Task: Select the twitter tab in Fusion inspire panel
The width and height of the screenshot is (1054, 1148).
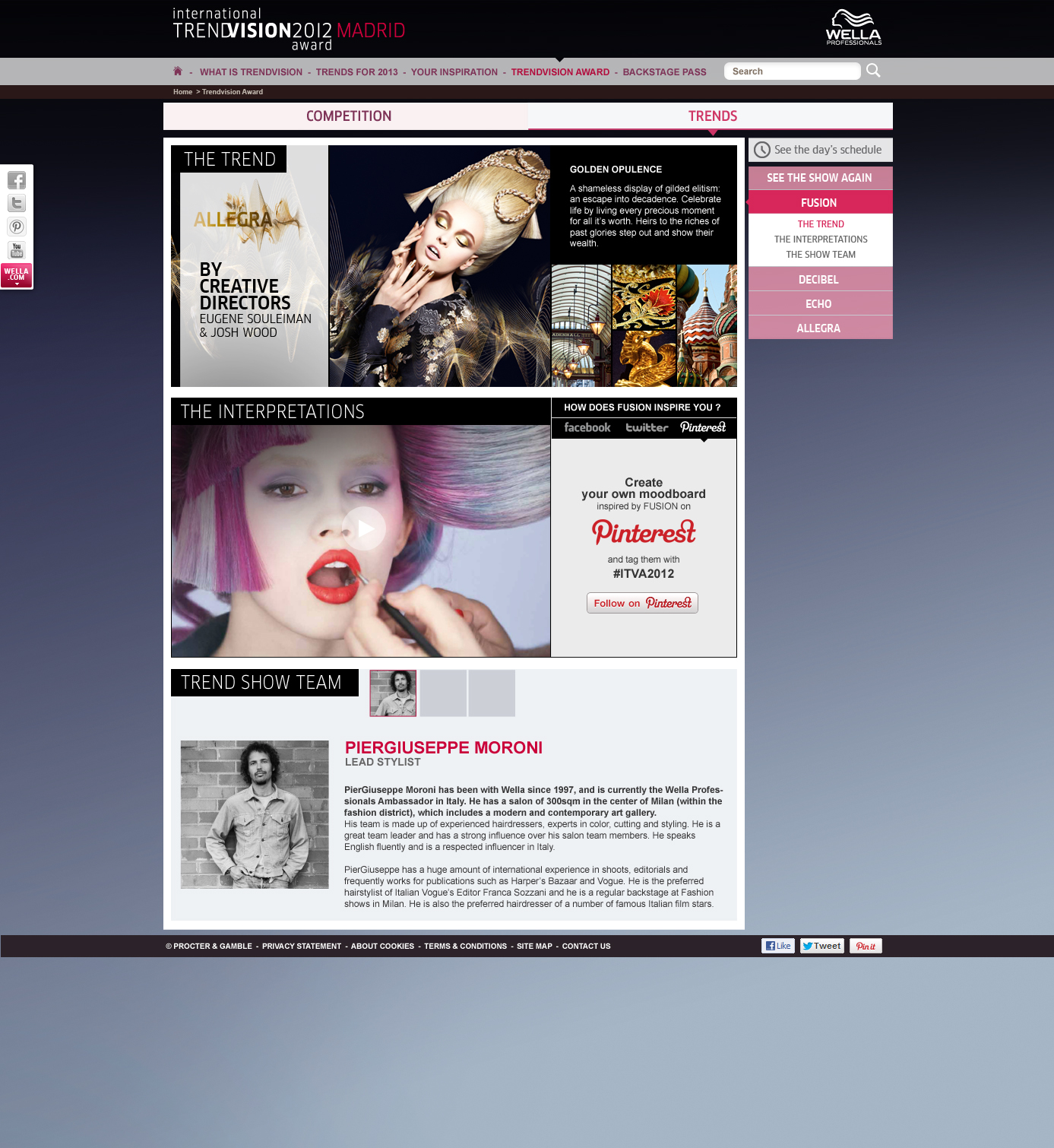Action: pos(647,427)
